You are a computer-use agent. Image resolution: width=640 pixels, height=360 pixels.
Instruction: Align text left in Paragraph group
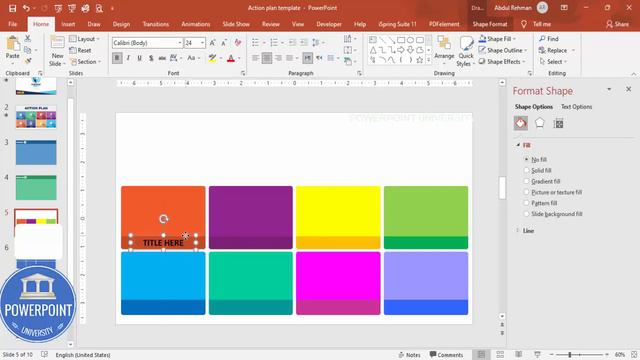tap(256, 58)
